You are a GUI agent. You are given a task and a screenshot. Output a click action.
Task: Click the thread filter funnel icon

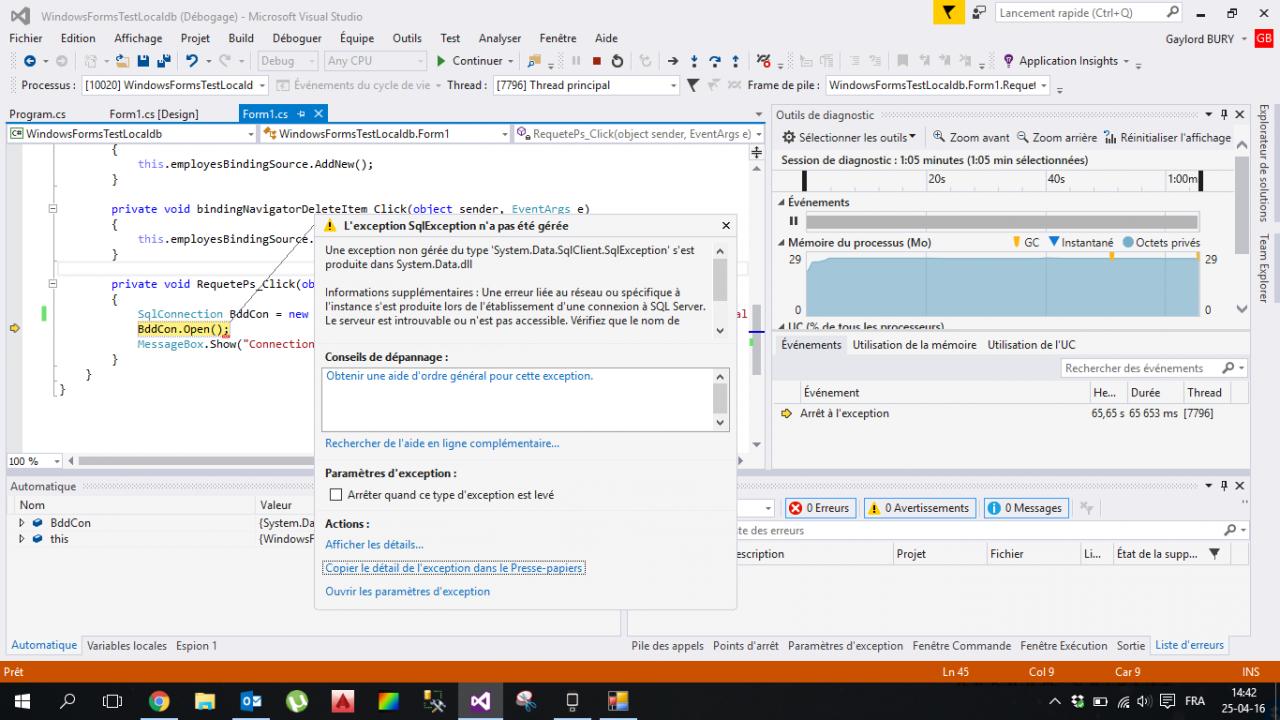point(692,85)
